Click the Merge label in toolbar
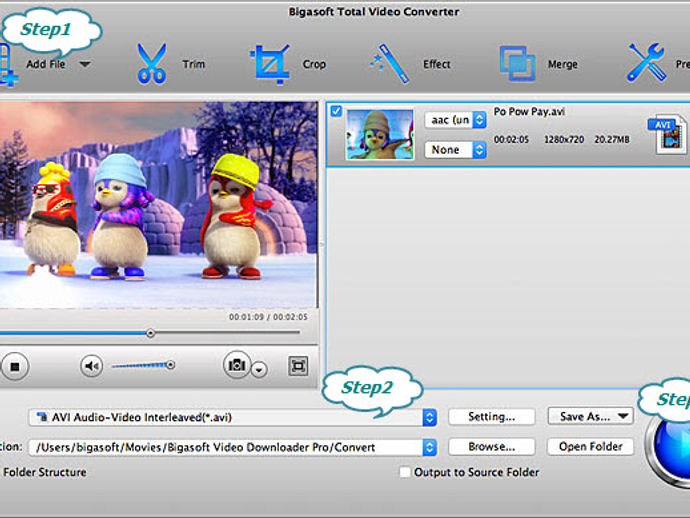 coord(562,64)
